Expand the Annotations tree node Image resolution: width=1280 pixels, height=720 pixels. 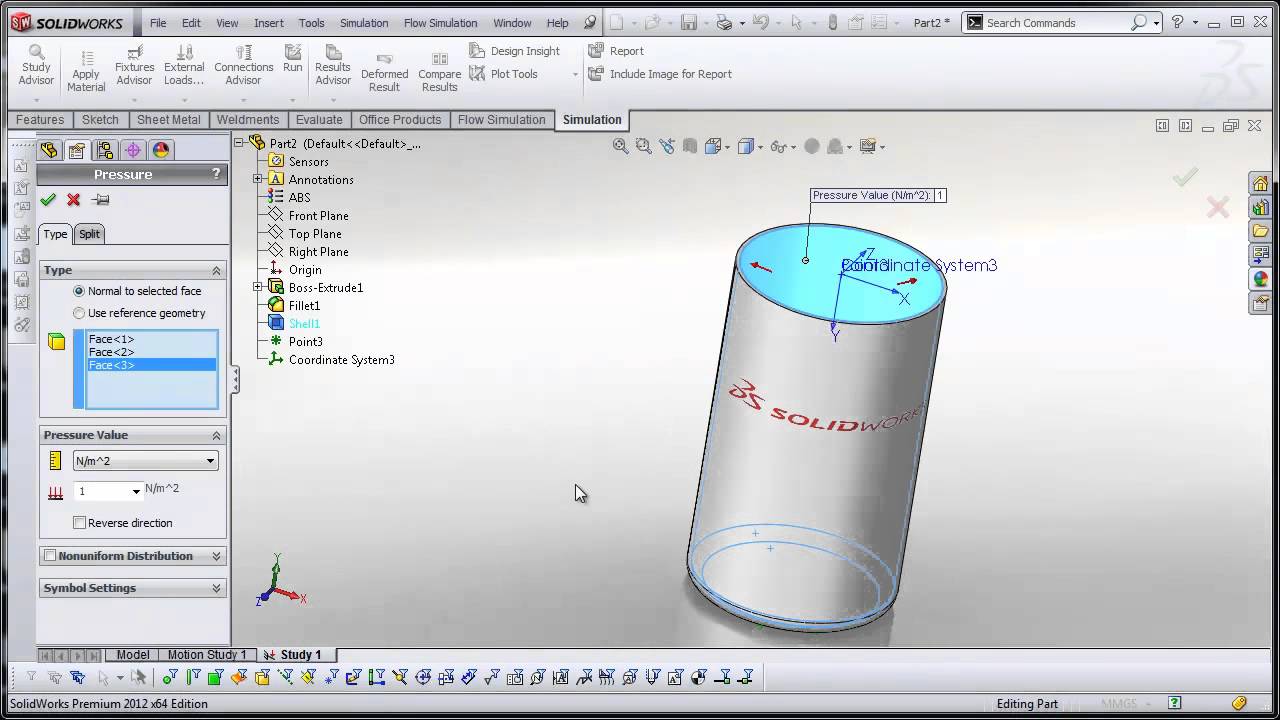258,179
